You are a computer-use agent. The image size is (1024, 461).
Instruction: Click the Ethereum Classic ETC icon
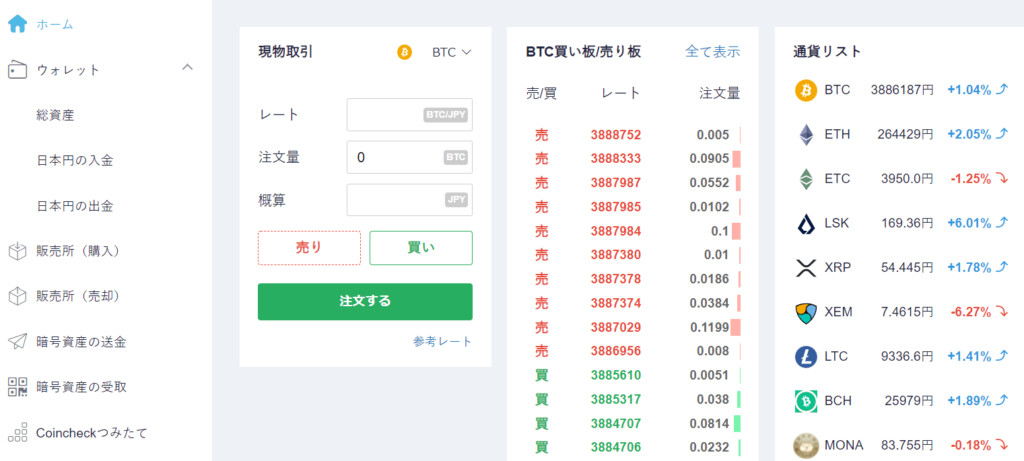pos(806,179)
